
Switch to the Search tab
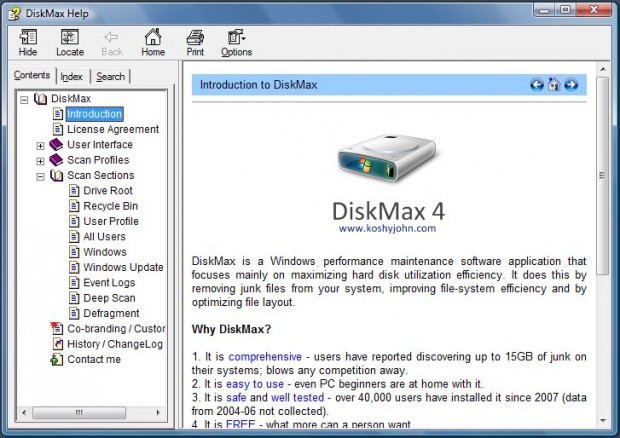[110, 77]
